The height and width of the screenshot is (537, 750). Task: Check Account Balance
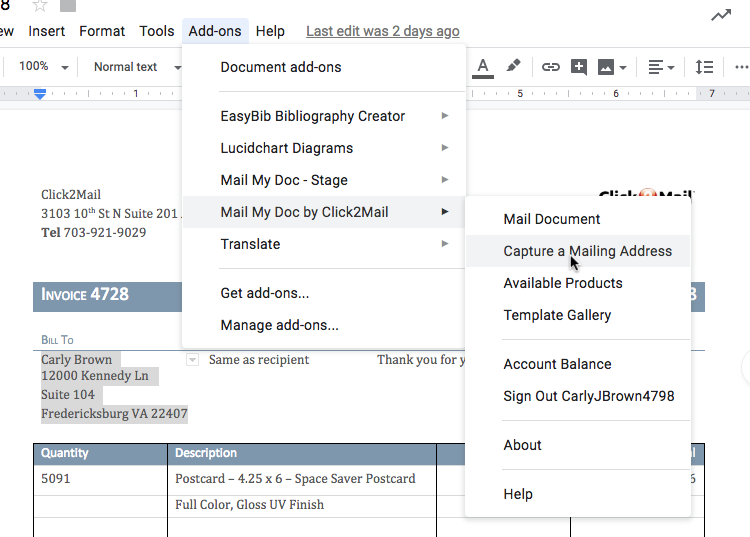578,364
